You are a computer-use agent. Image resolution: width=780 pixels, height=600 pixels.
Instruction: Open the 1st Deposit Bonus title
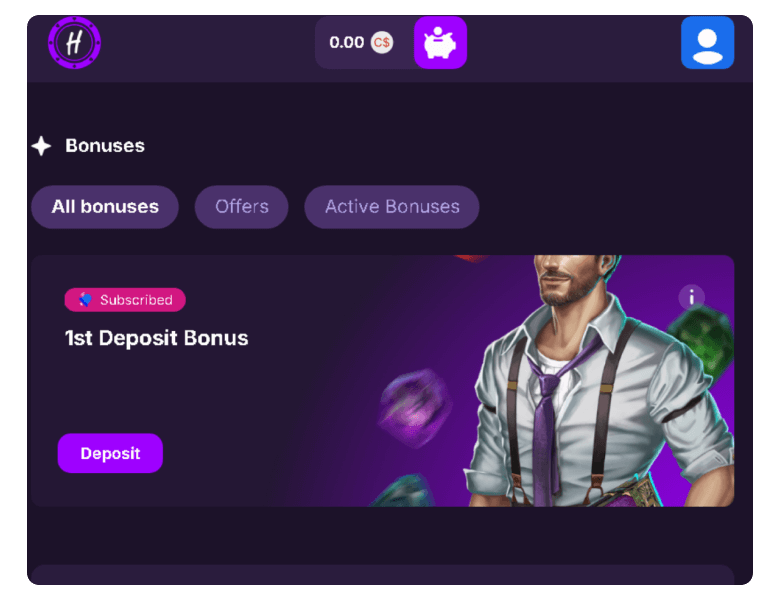tap(157, 338)
